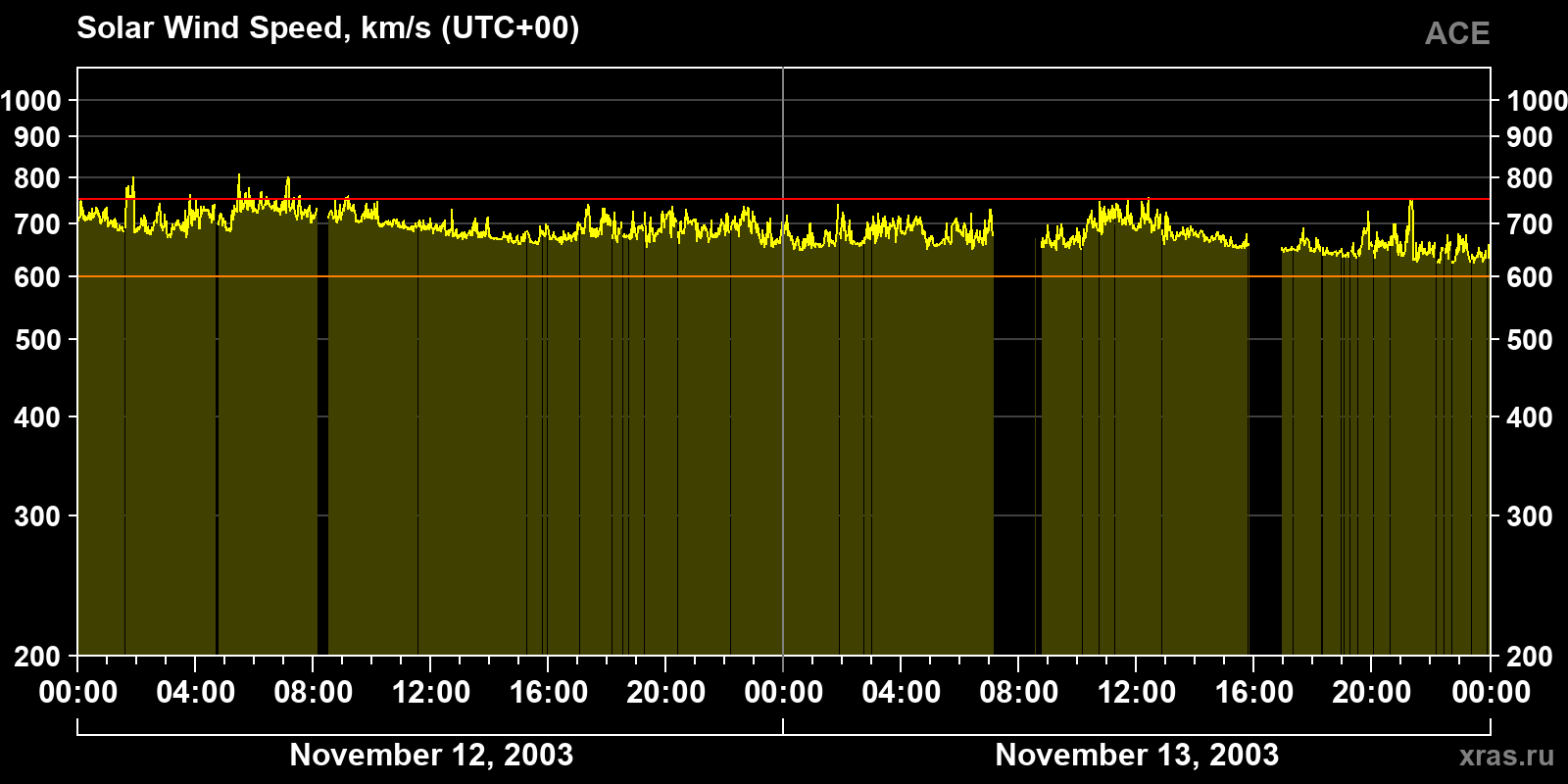Click the left axis value '900'
This screenshot has width=1568, height=784.
[37, 137]
